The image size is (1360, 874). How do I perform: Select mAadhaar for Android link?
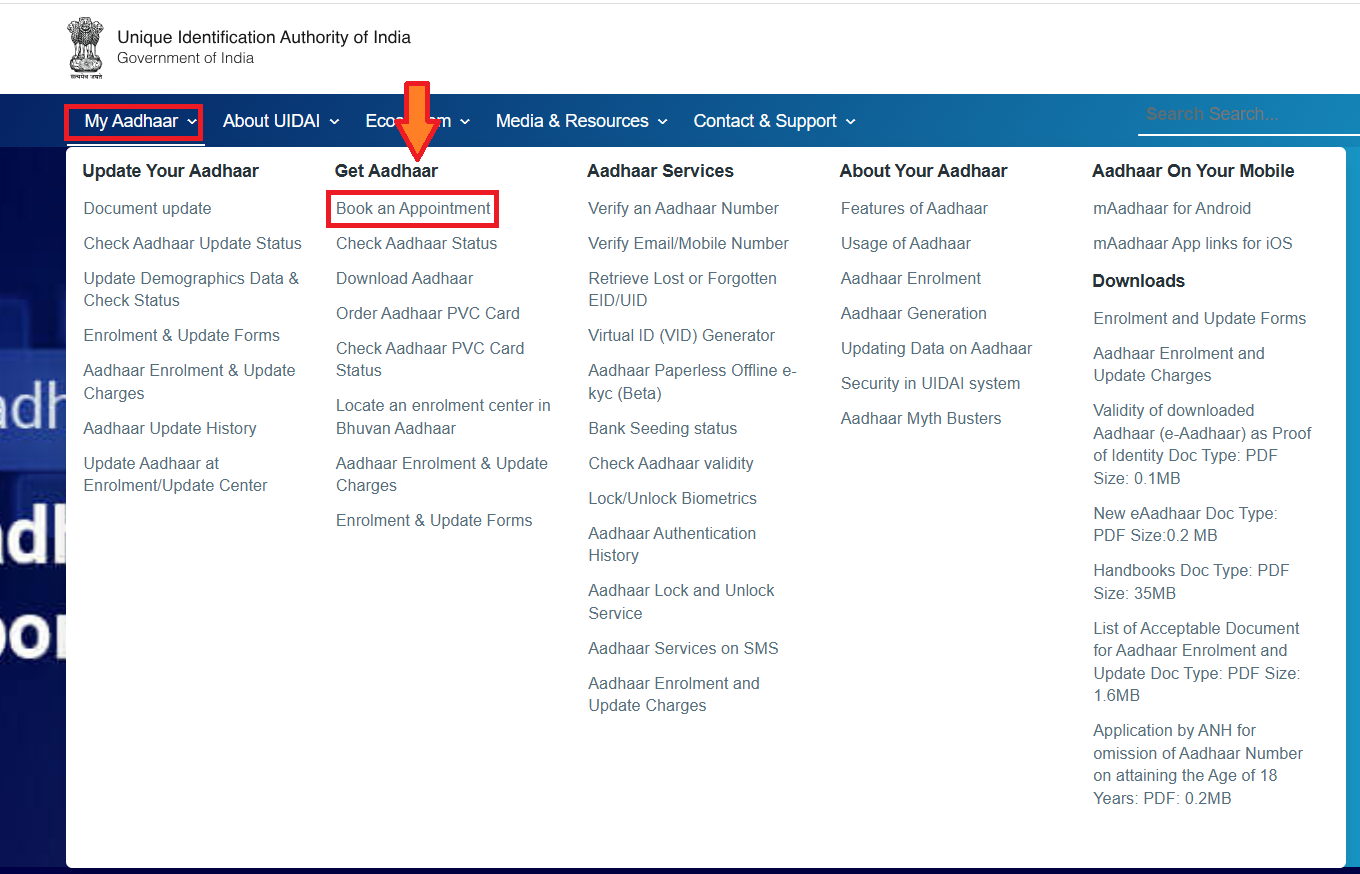(1172, 209)
